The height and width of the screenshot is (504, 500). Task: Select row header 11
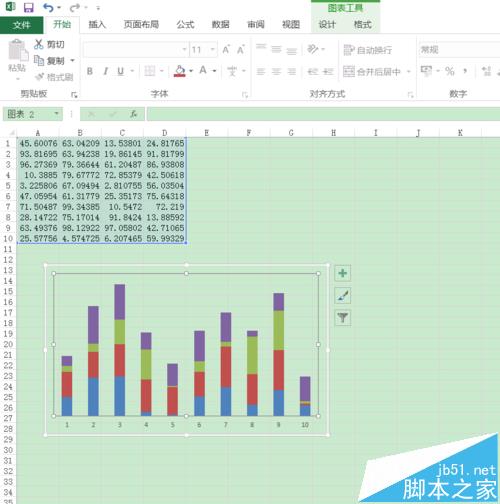coord(8,249)
